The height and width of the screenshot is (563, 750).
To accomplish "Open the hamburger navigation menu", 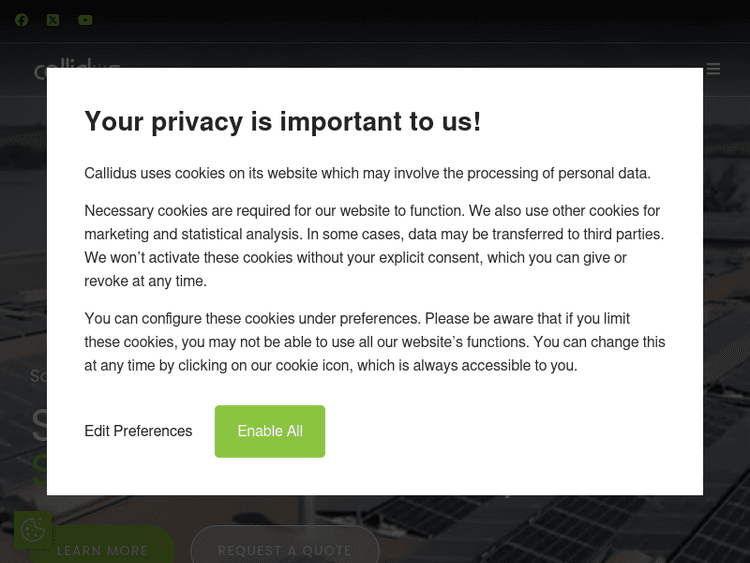I will (713, 69).
